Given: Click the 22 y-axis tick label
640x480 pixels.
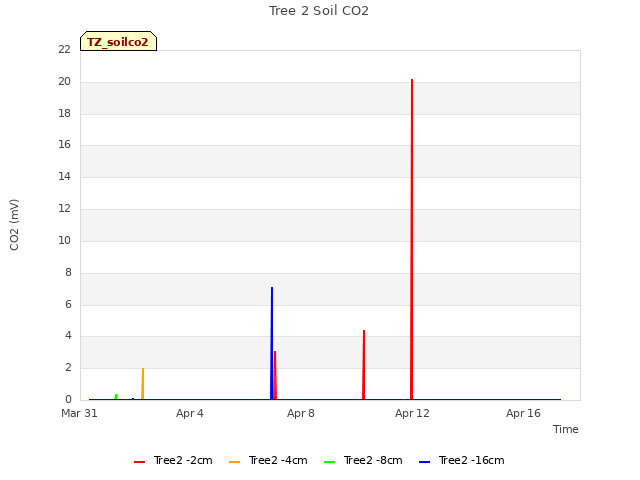Looking at the screenshot, I should coord(64,49).
